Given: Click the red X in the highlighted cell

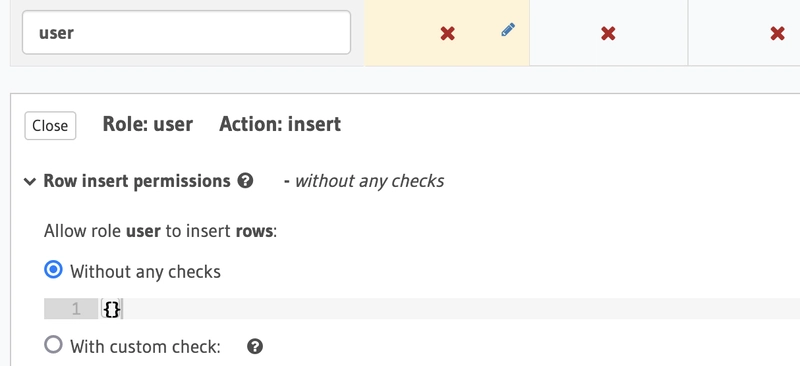Looking at the screenshot, I should [447, 34].
